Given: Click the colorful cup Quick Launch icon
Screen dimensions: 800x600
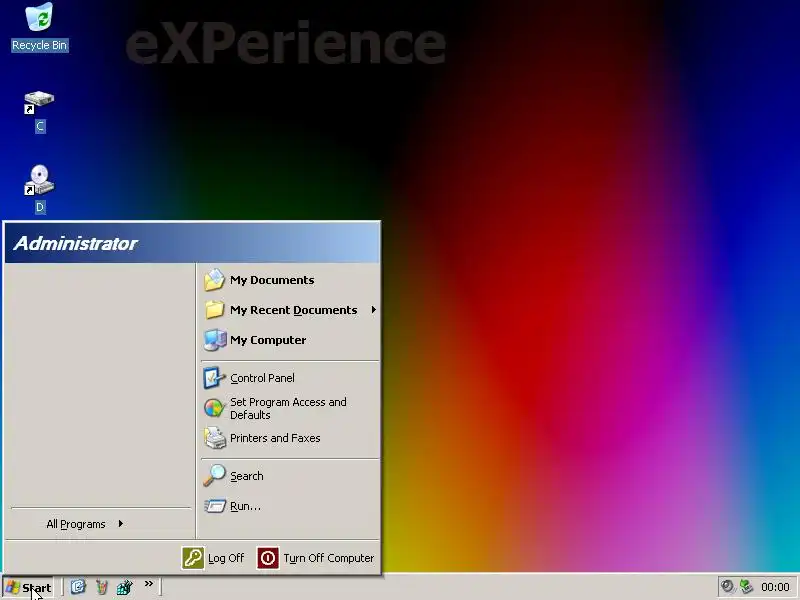Looking at the screenshot, I should [x=102, y=587].
